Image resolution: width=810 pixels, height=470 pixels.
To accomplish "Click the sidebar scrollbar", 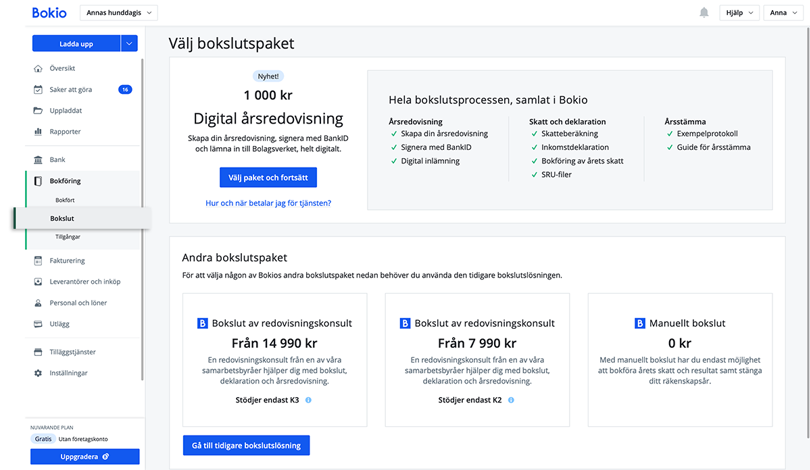I will pyautogui.click(x=142, y=220).
